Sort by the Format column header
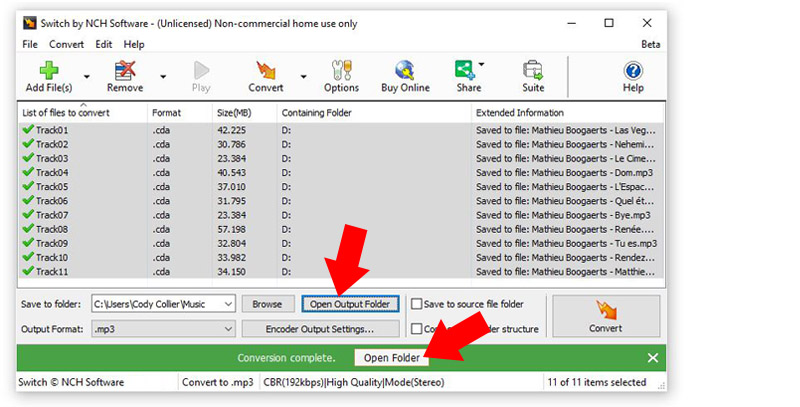 (180, 113)
